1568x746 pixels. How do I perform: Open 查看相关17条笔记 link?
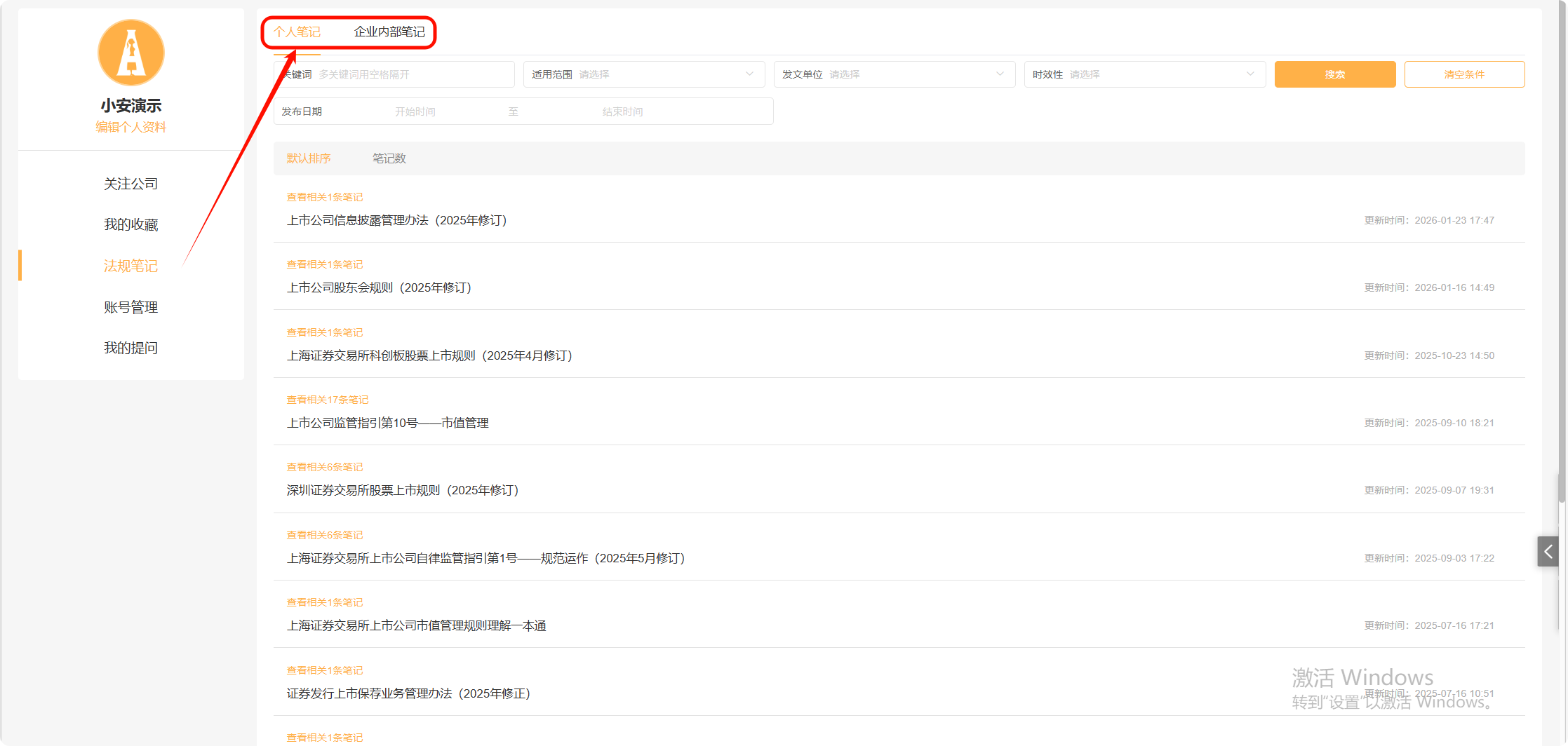pyautogui.click(x=328, y=400)
